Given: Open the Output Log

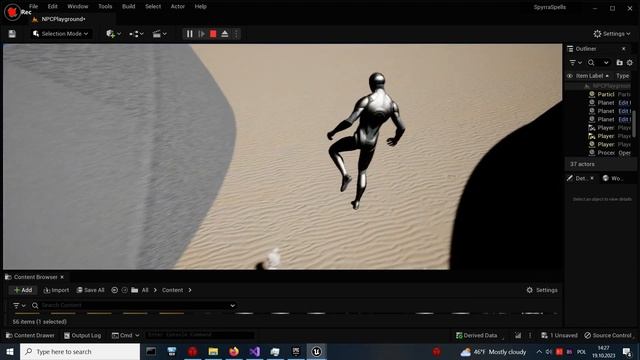Looking at the screenshot, I should coord(82,336).
